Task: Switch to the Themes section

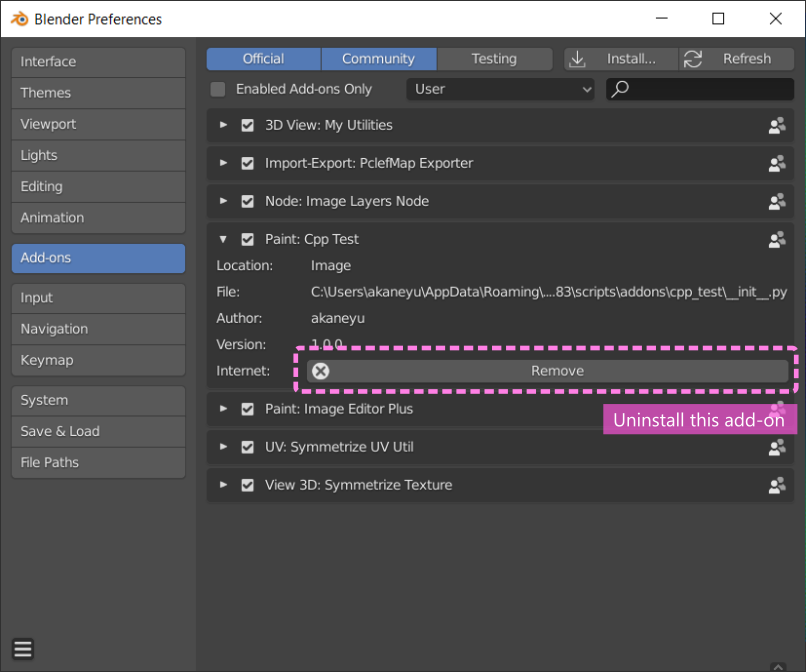Action: click(x=98, y=93)
